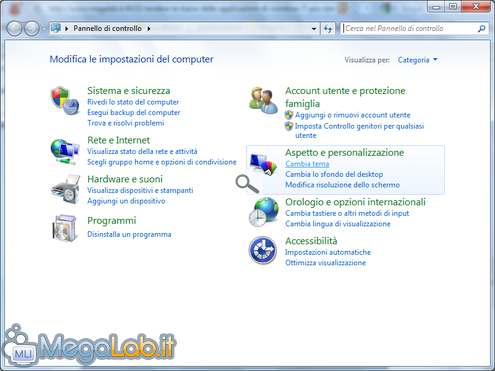The image size is (495, 371).
Task: Click the Cambia tema link
Action: coord(307,164)
